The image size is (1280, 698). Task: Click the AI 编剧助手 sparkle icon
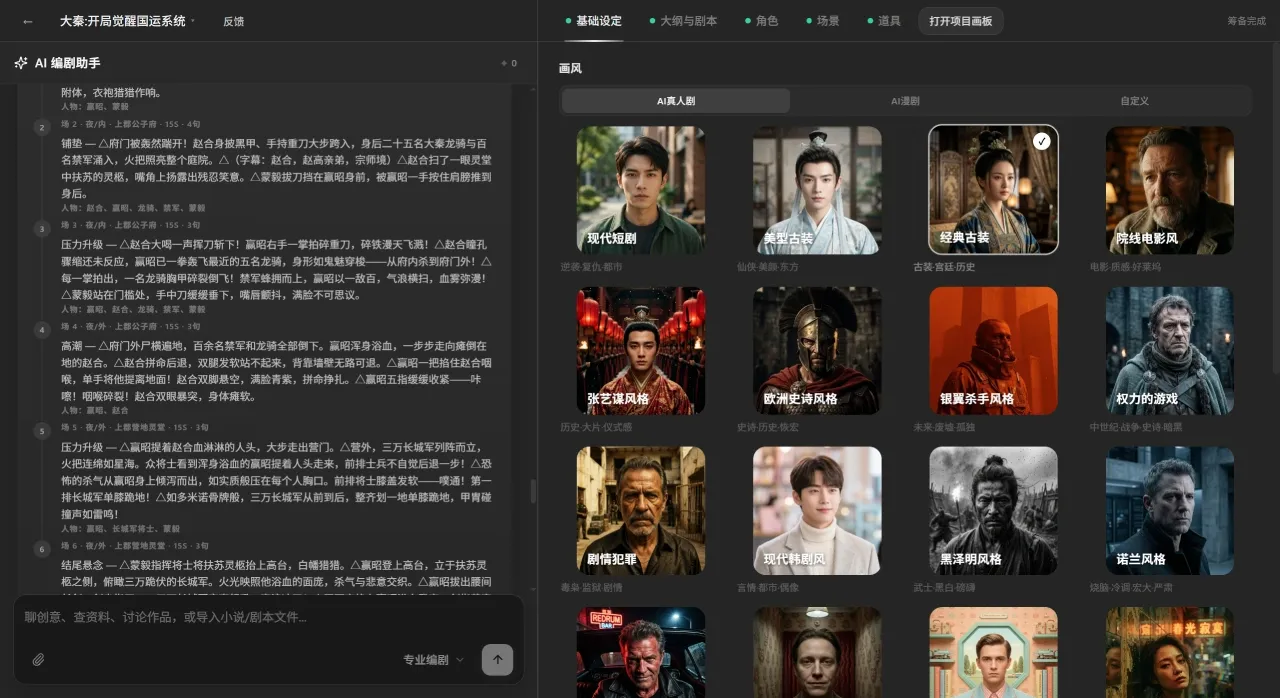(x=21, y=63)
